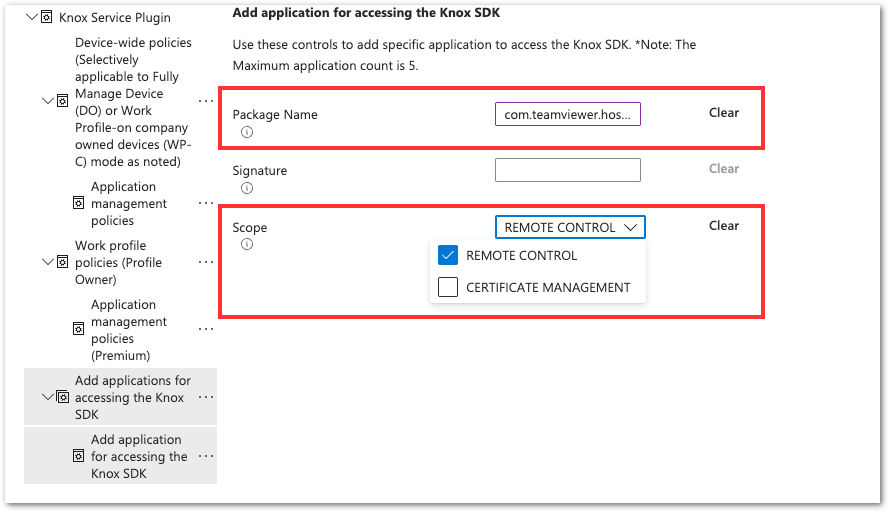Click the first Application management policies icon

point(79,203)
